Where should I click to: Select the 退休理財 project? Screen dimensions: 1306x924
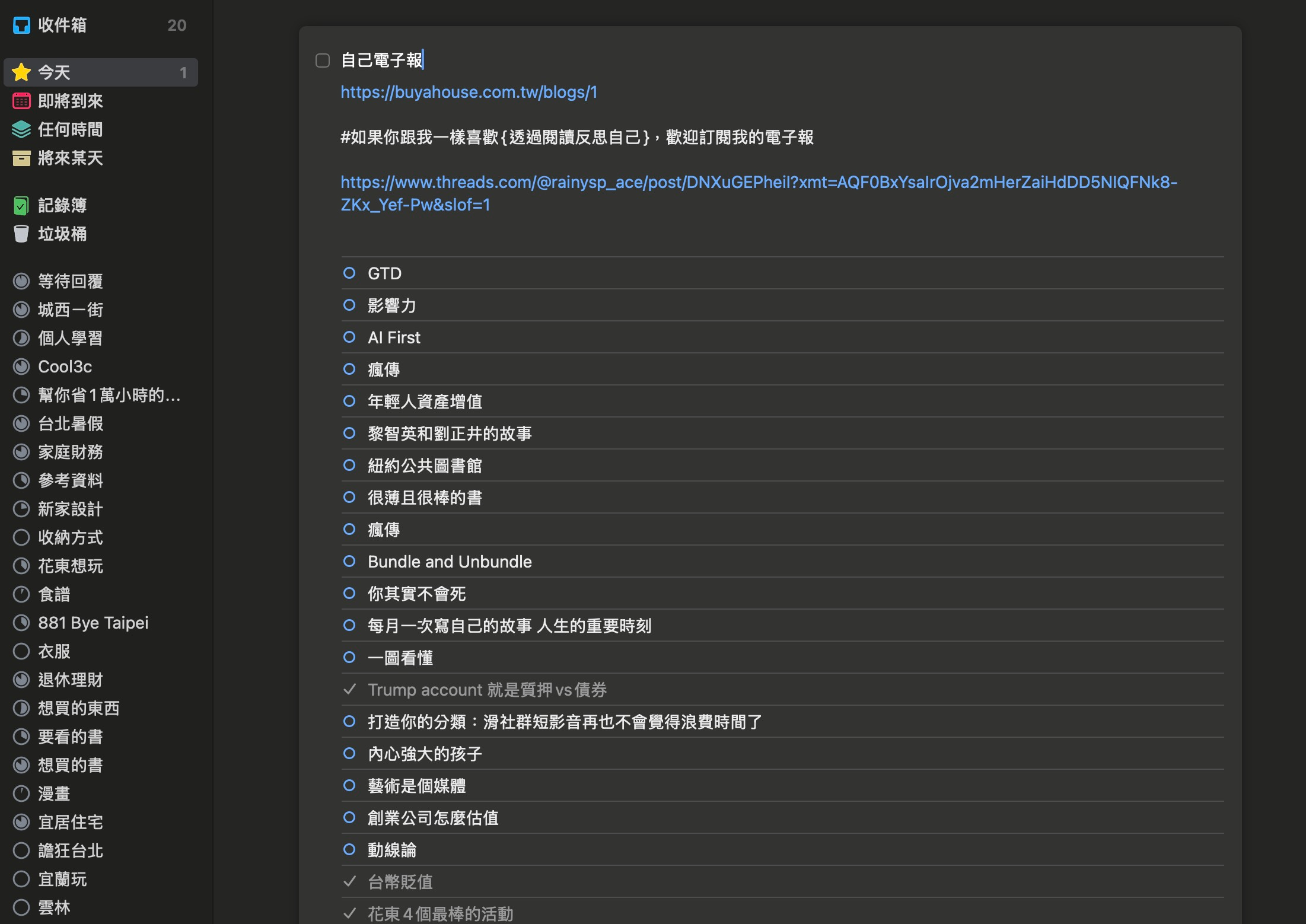point(70,680)
